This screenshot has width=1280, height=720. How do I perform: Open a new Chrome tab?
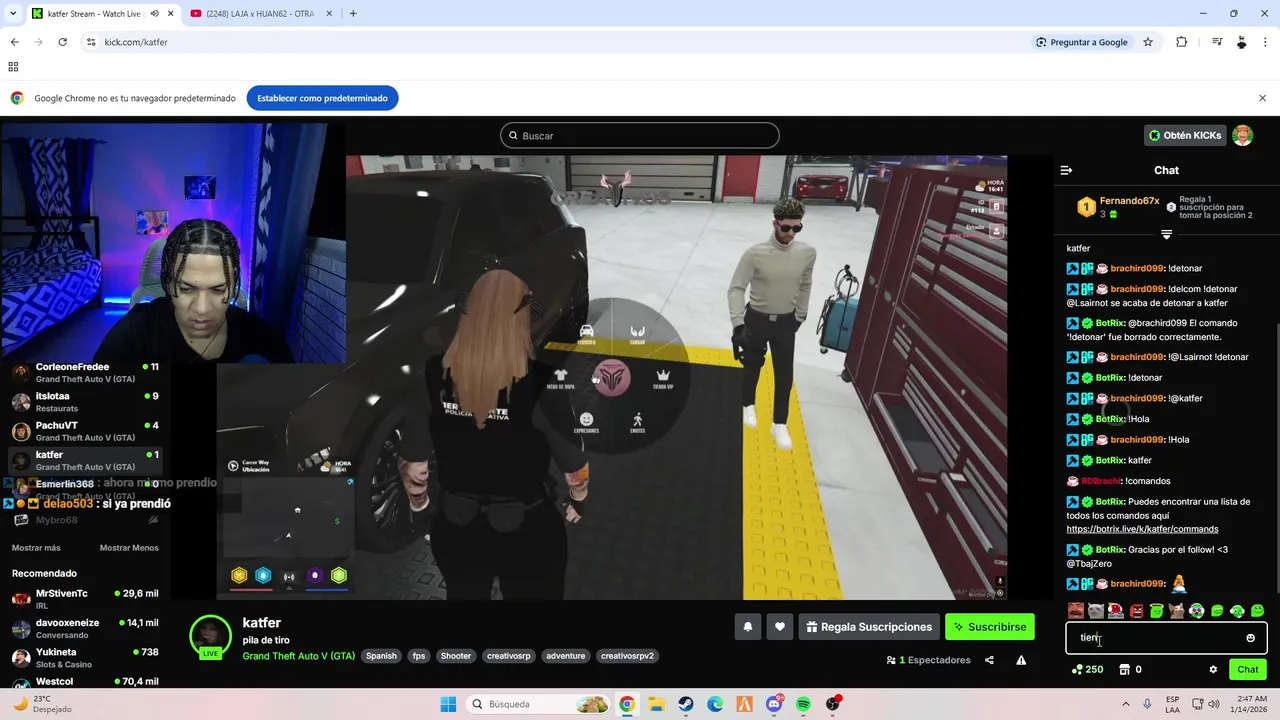pos(353,14)
